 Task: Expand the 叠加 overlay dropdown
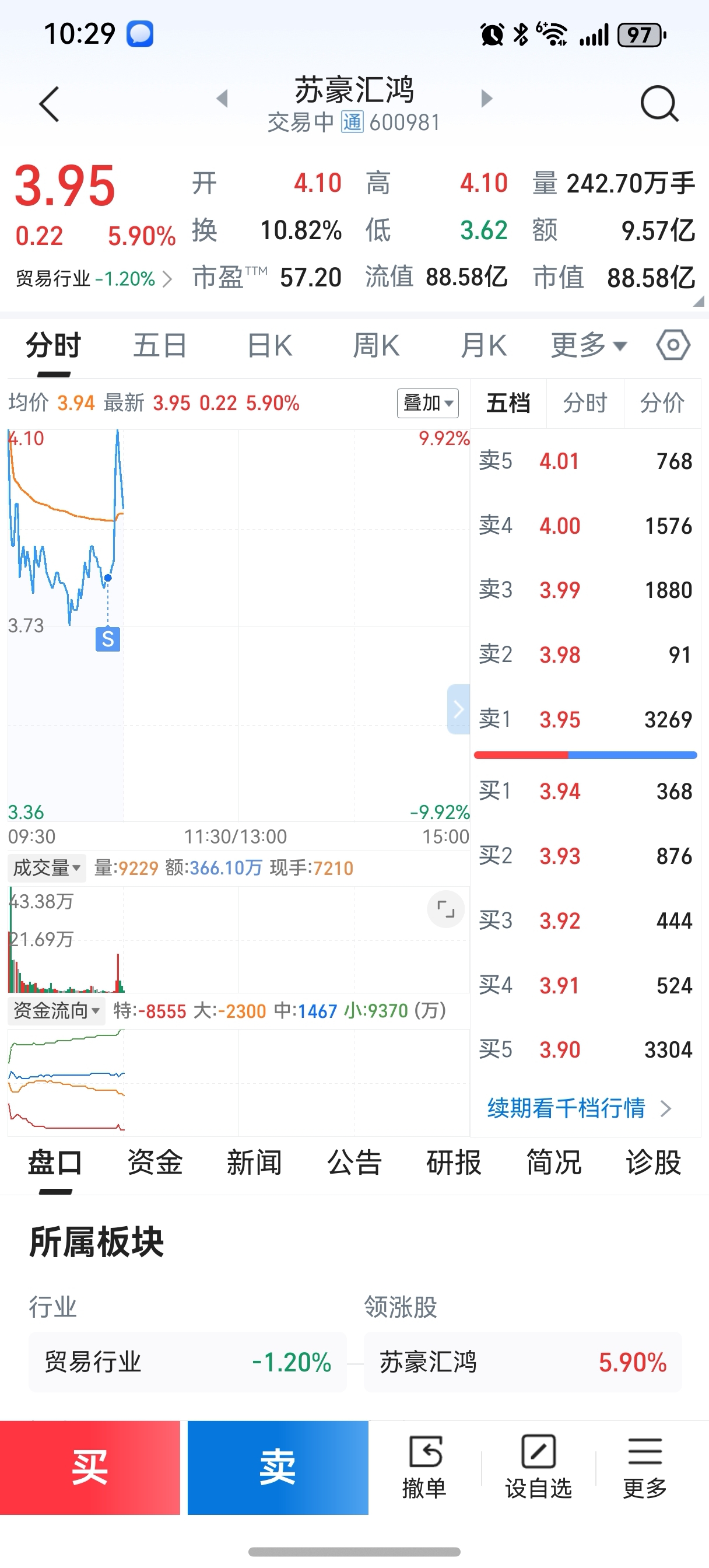click(428, 403)
